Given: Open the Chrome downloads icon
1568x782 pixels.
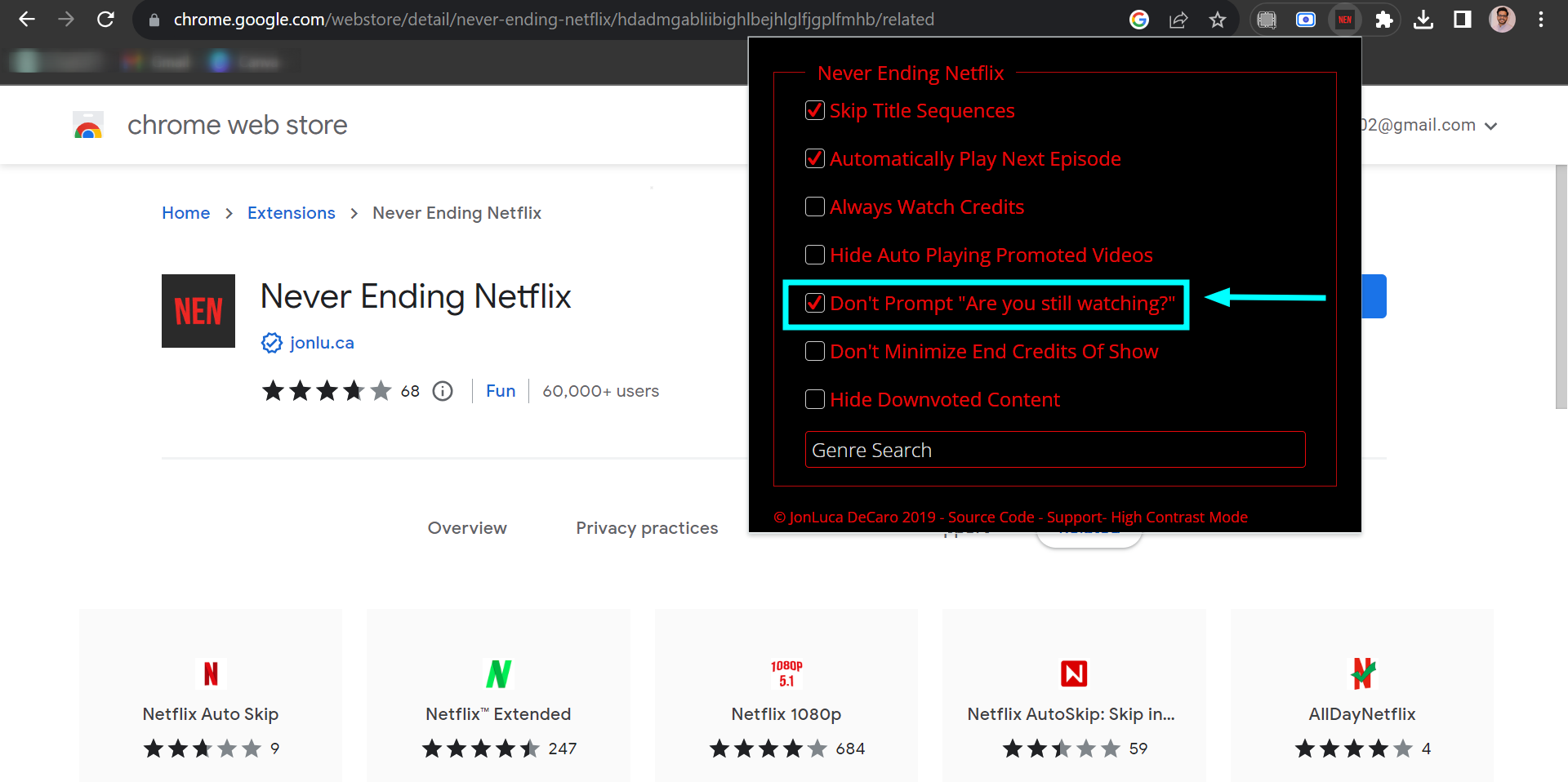Looking at the screenshot, I should pyautogui.click(x=1423, y=20).
